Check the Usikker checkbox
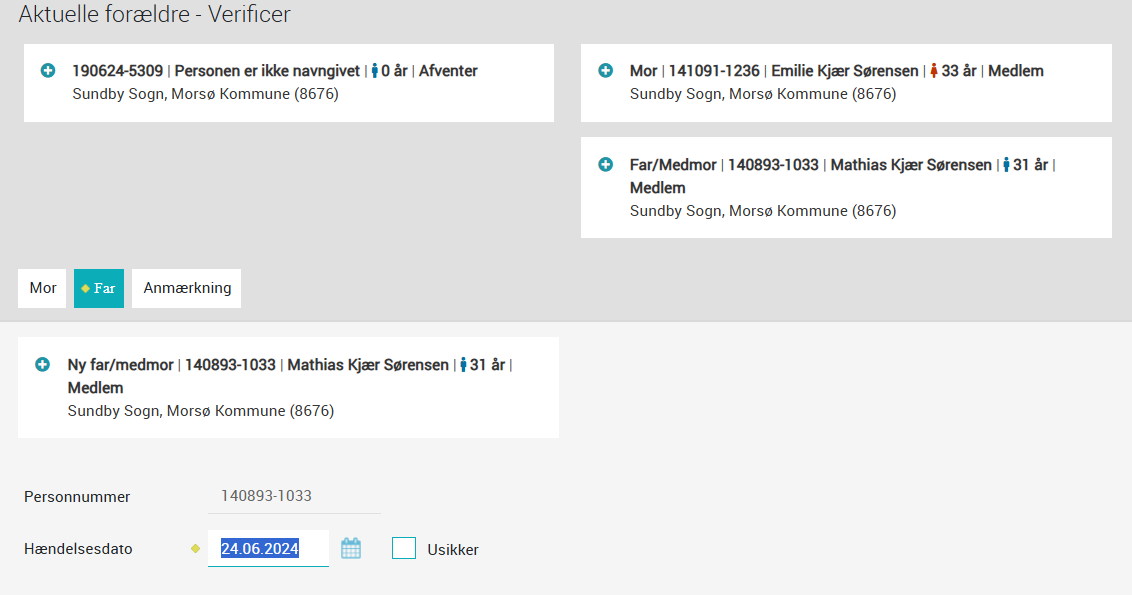The image size is (1132, 595). coord(404,548)
